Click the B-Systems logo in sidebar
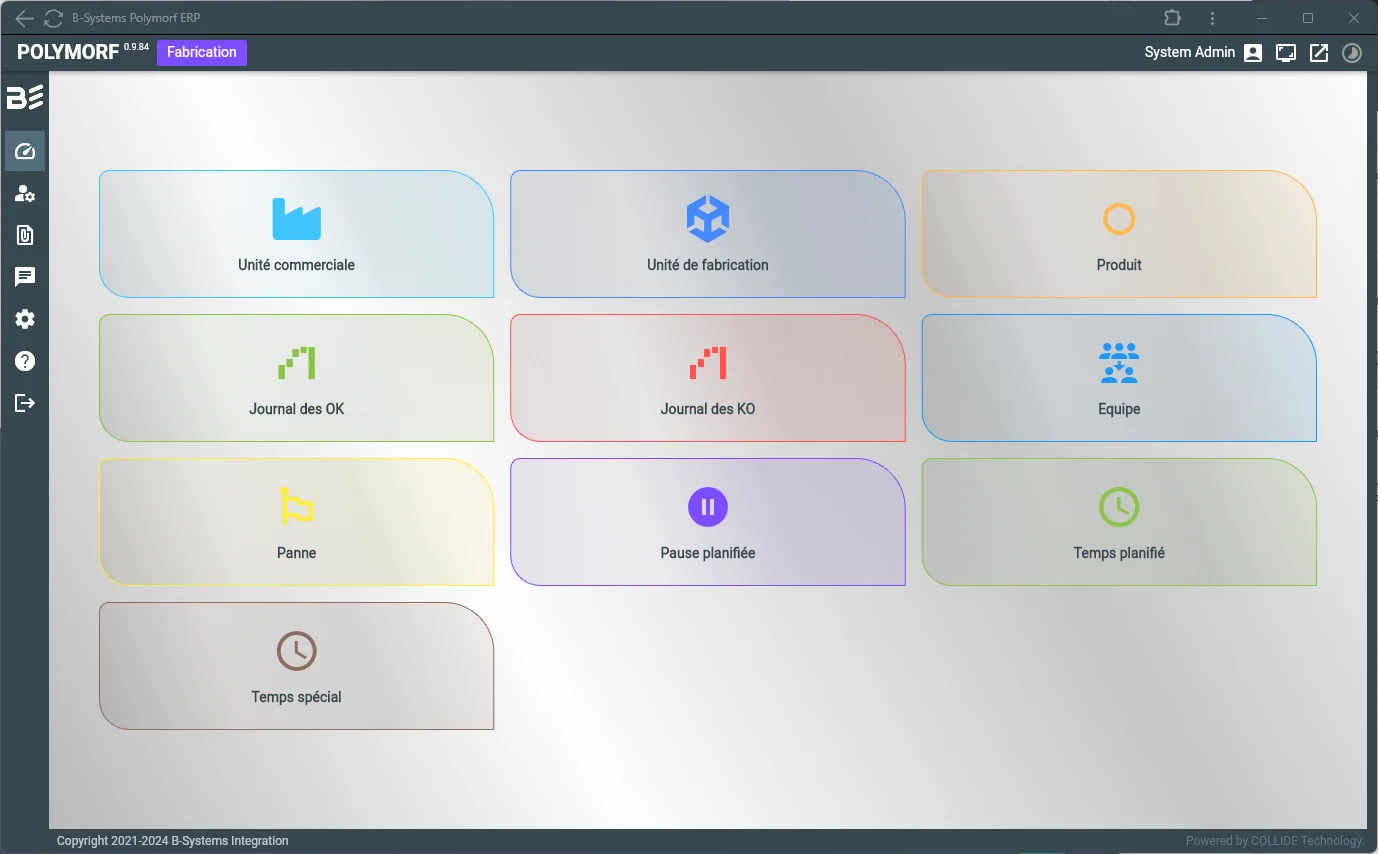Viewport: 1378px width, 854px height. point(25,97)
